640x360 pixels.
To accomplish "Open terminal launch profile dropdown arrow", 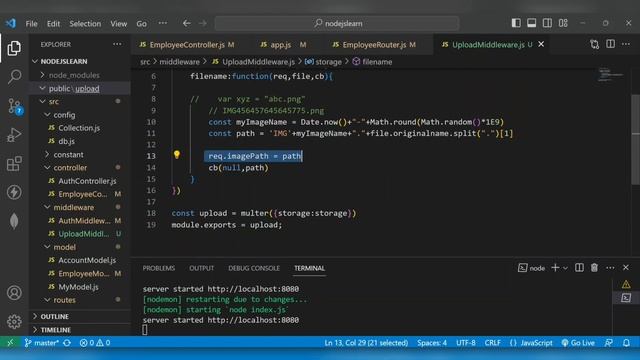I will coord(565,268).
